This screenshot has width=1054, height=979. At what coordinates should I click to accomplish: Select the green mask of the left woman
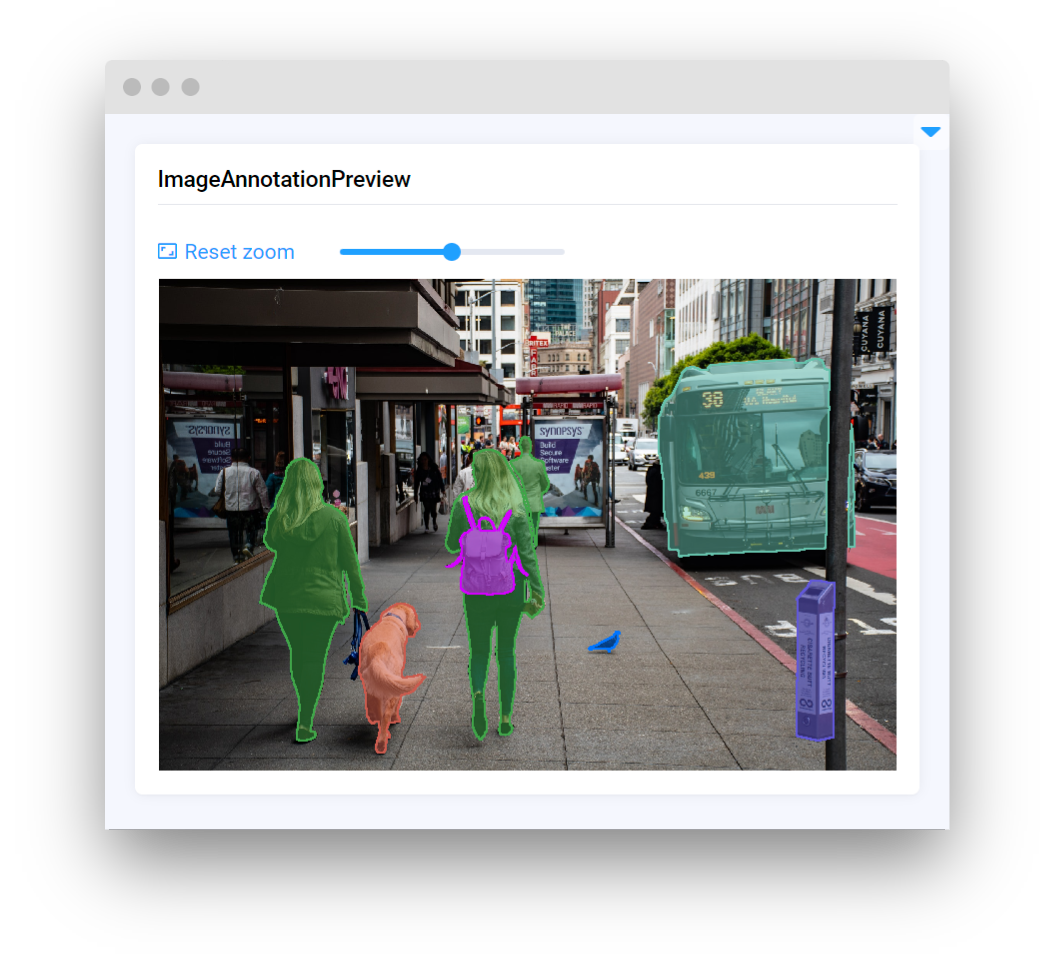coord(310,580)
